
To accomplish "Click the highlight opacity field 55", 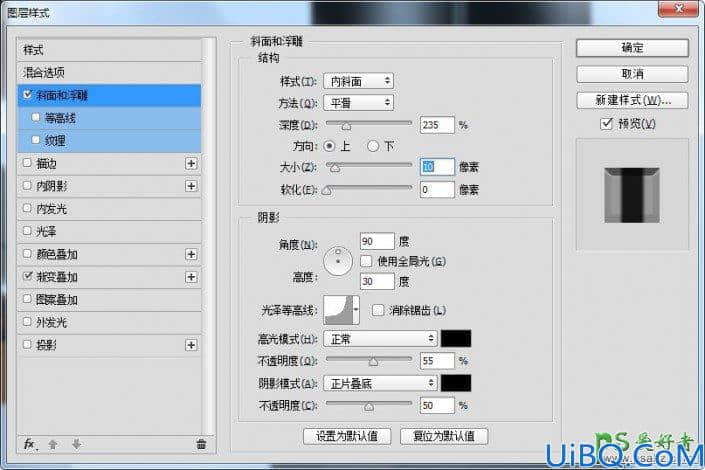I will pos(437,360).
